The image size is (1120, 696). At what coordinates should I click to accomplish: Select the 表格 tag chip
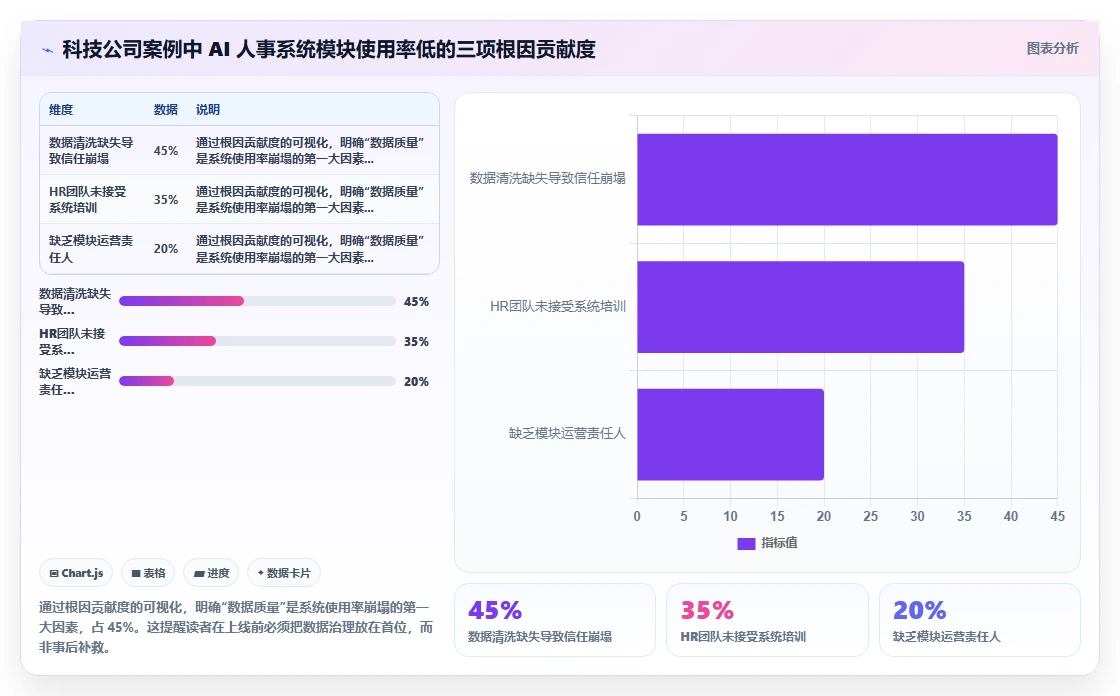[148, 573]
